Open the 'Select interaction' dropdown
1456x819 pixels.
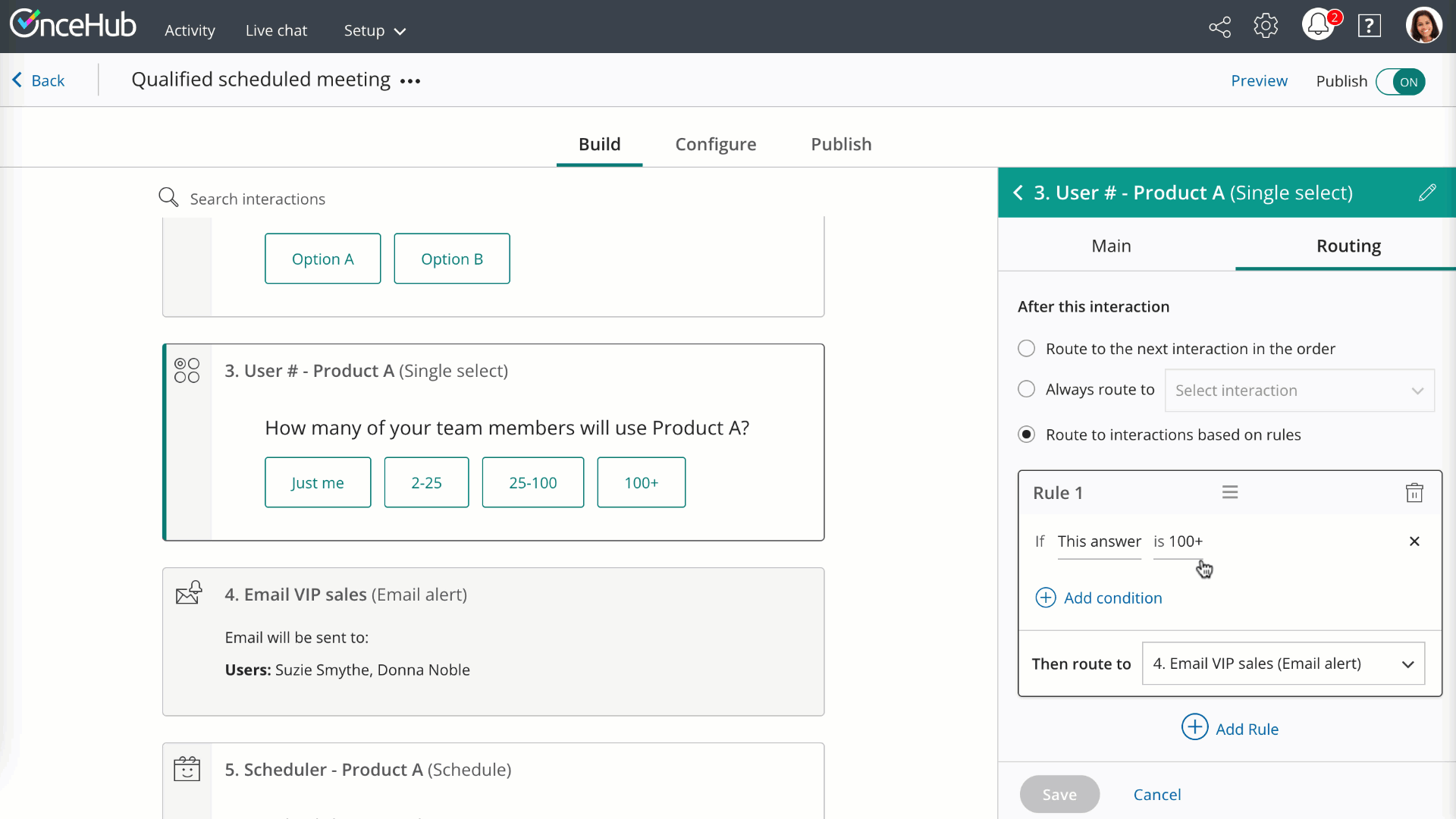[1298, 391]
